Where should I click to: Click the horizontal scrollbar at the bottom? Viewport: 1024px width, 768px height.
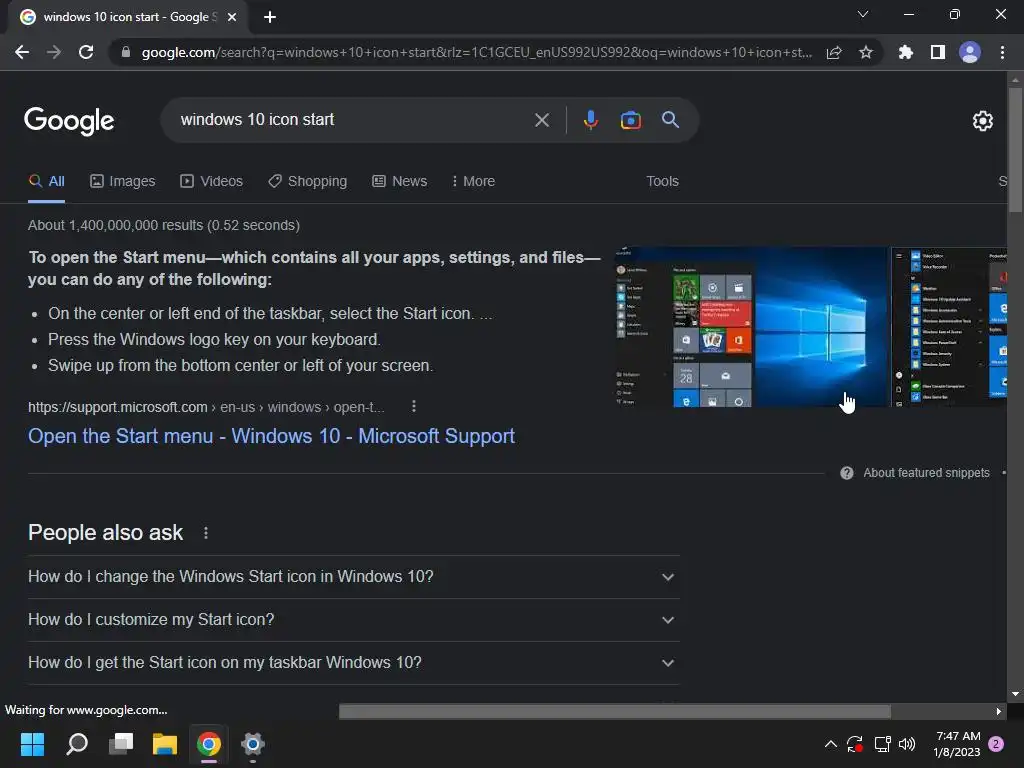615,711
